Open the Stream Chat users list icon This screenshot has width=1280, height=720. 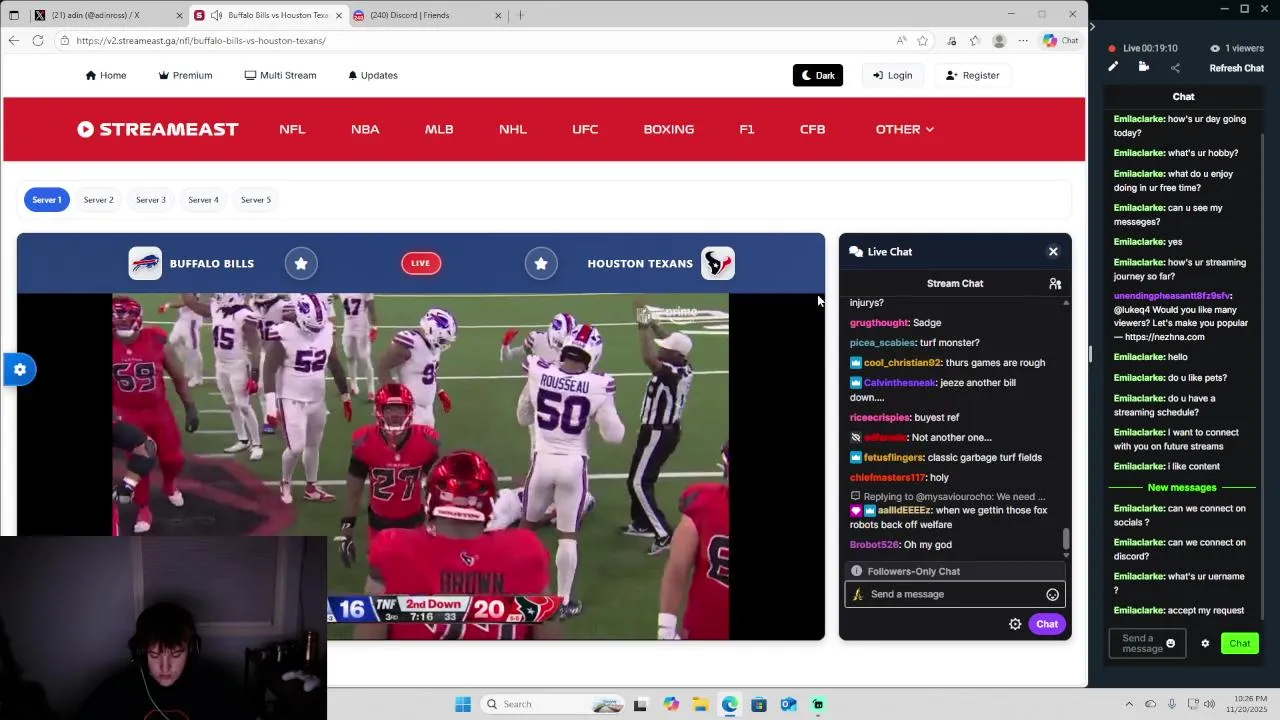(1055, 284)
